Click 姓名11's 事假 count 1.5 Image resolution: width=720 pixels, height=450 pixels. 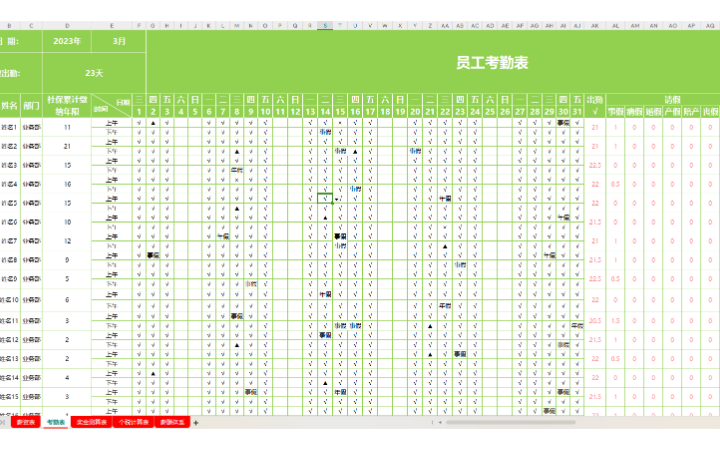click(615, 321)
